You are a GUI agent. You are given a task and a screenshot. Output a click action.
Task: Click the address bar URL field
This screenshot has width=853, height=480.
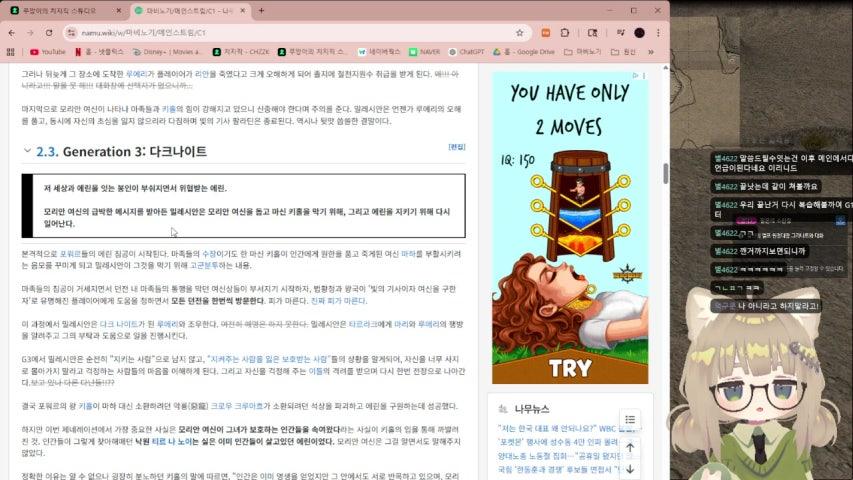(294, 33)
